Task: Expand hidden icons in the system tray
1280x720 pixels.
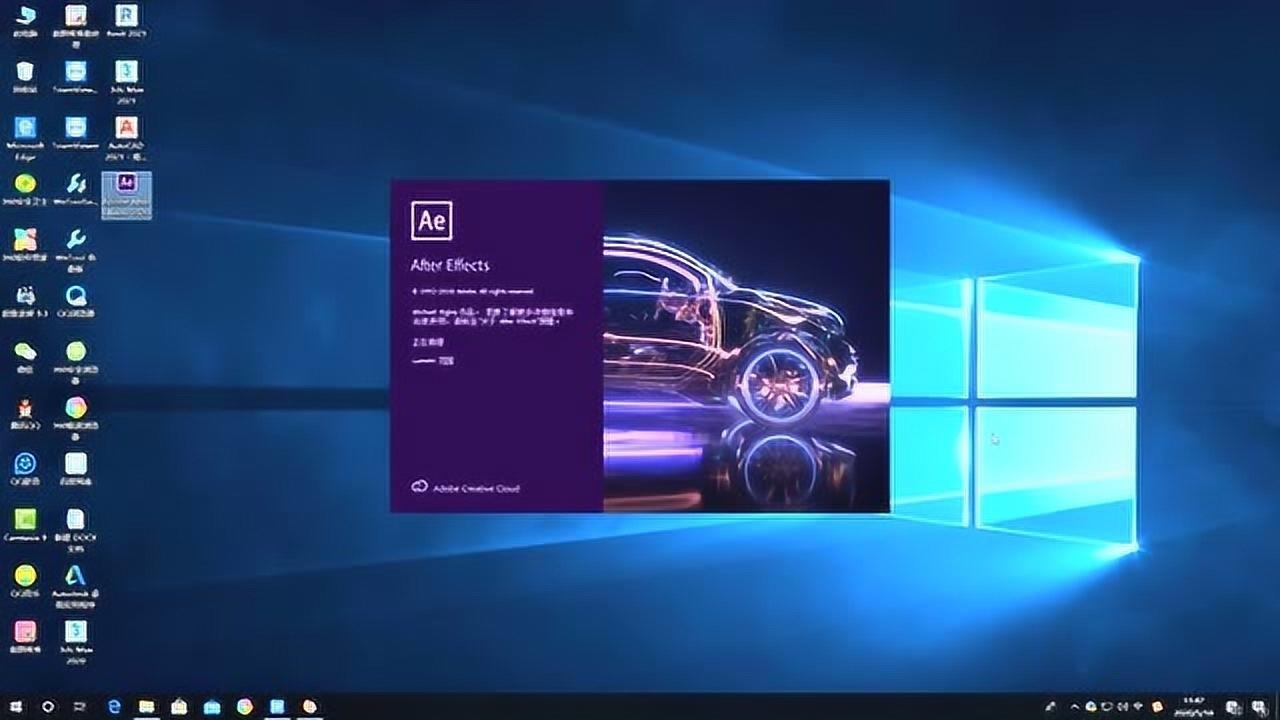Action: click(x=1075, y=707)
